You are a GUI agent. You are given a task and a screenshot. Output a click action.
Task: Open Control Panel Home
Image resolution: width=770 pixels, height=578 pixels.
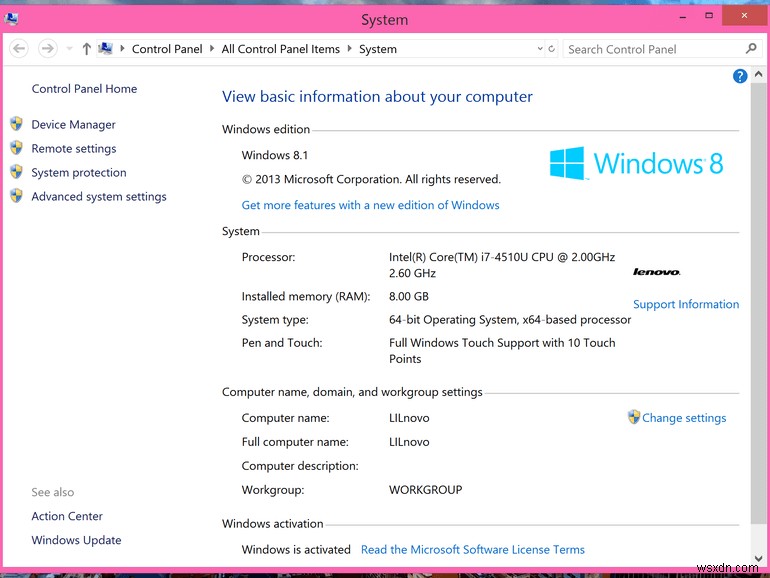[x=84, y=89]
